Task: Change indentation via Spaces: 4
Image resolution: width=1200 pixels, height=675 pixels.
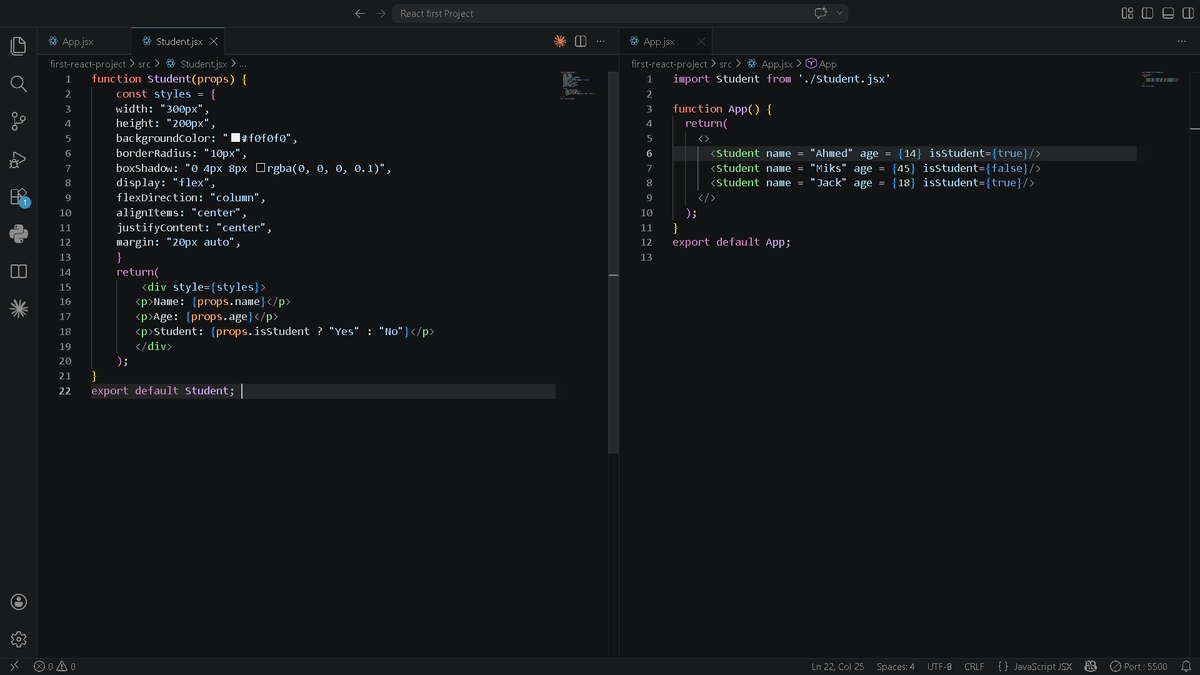Action: 895,666
